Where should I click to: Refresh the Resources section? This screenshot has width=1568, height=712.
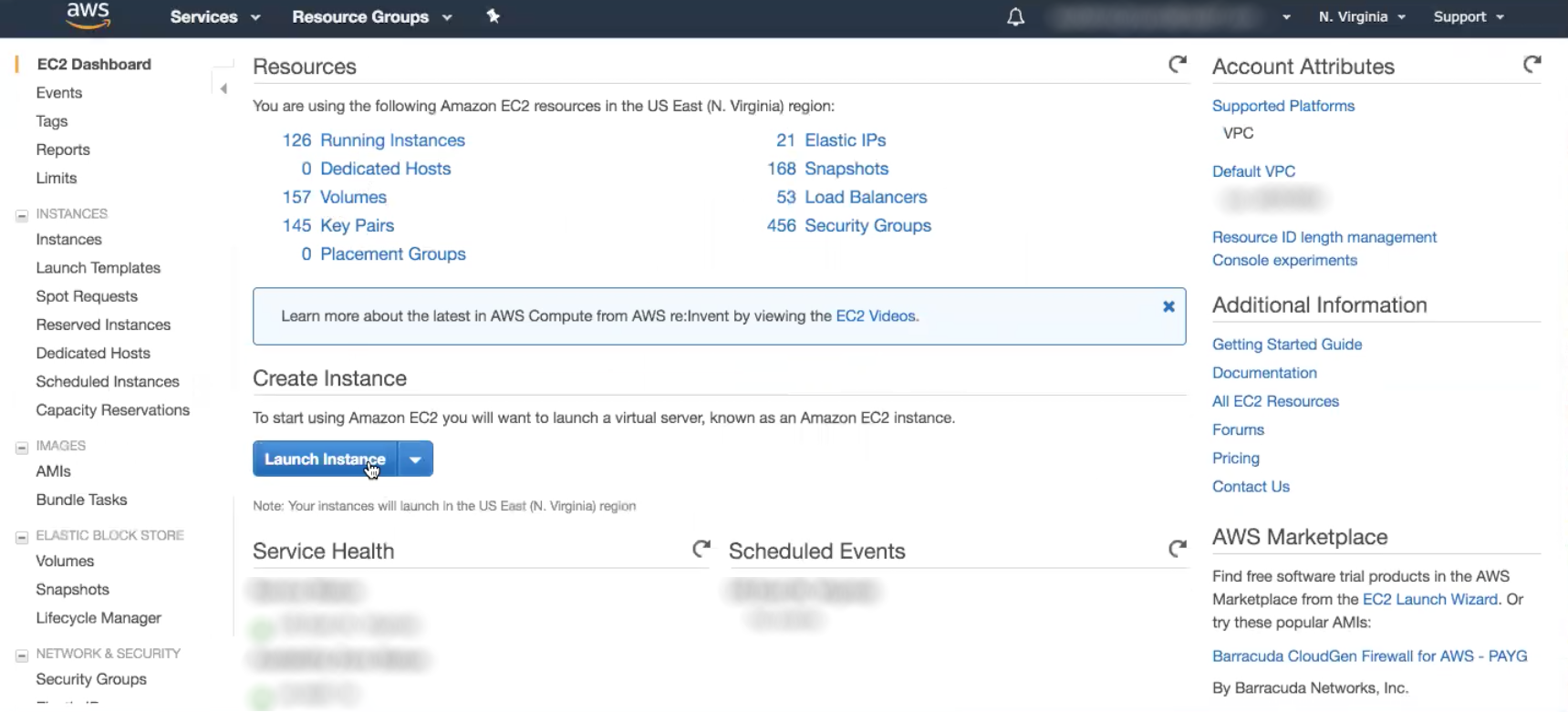[1178, 65]
